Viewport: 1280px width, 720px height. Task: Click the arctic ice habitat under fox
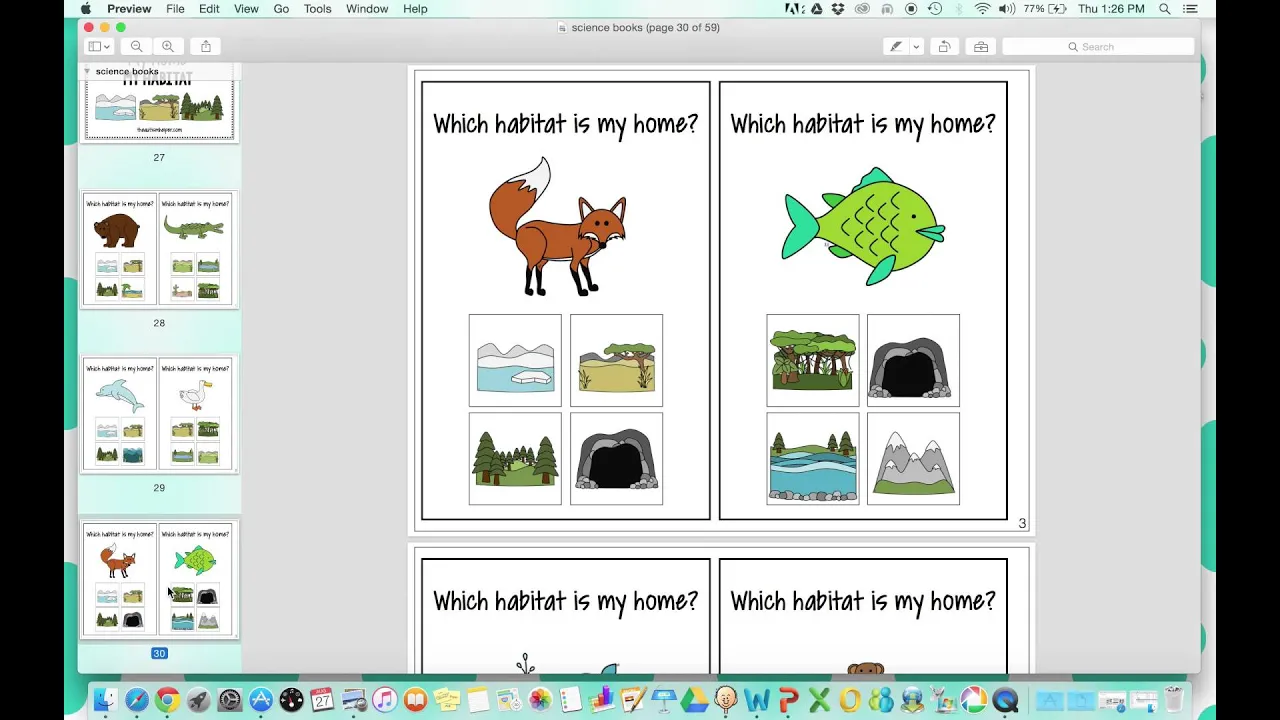click(x=515, y=360)
